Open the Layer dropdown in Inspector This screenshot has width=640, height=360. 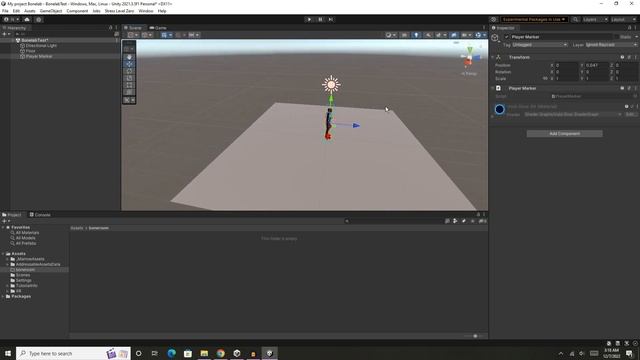tap(611, 44)
